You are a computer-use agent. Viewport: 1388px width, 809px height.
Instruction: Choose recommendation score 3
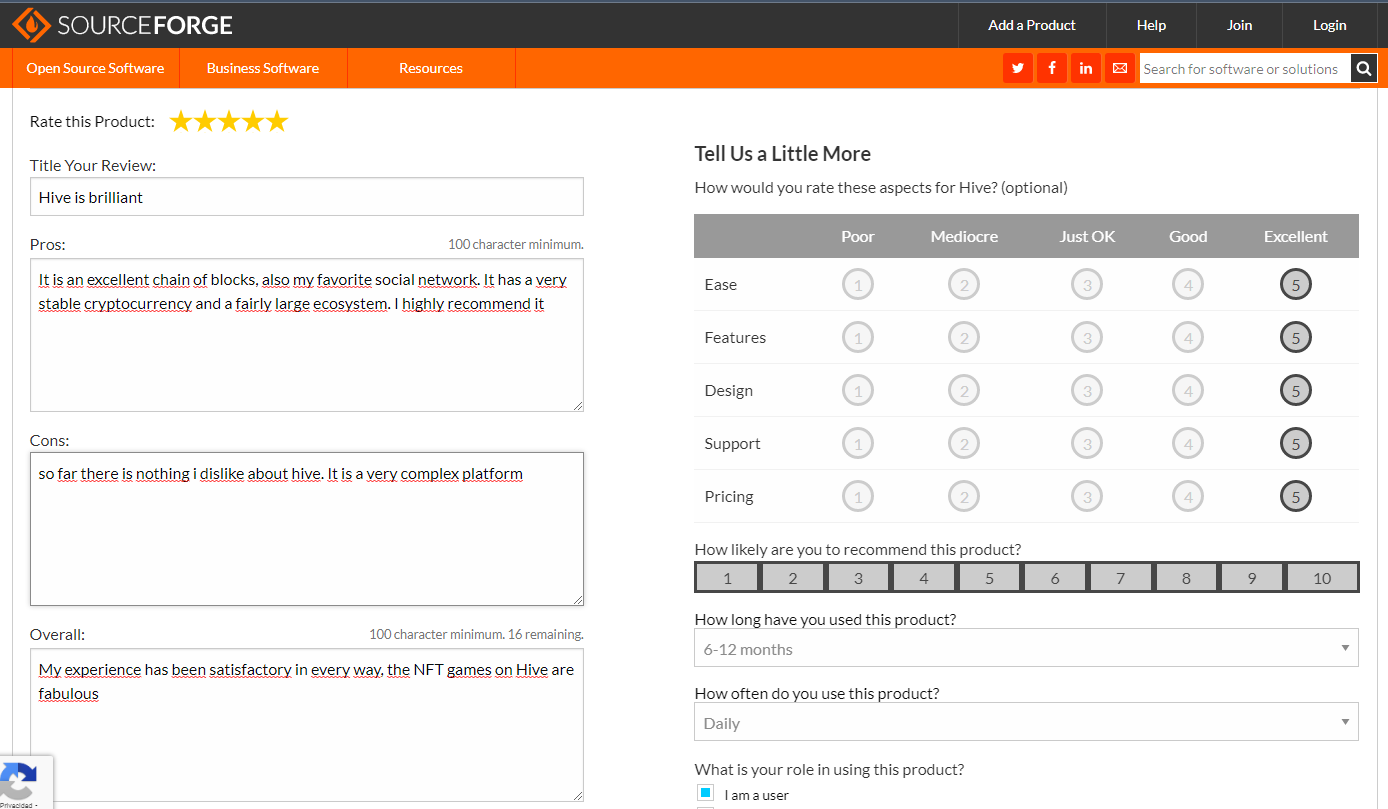(858, 578)
